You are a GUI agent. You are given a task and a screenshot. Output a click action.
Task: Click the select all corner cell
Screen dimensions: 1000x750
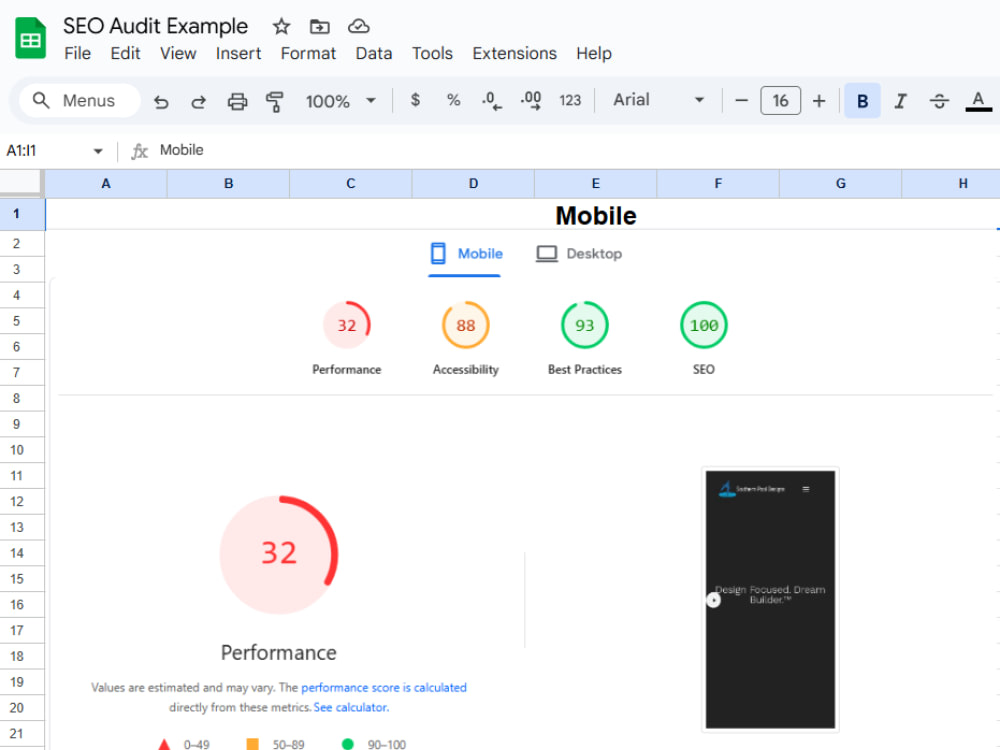(22, 184)
